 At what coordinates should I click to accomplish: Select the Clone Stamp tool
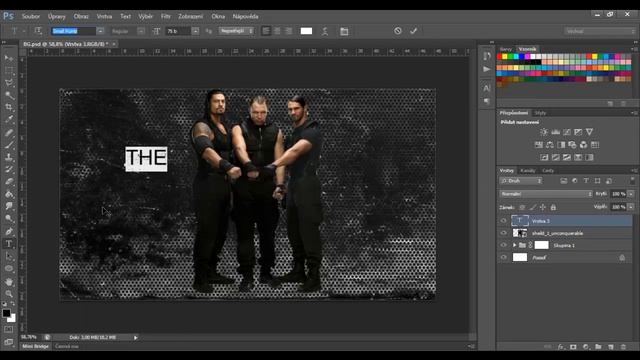pyautogui.click(x=9, y=157)
